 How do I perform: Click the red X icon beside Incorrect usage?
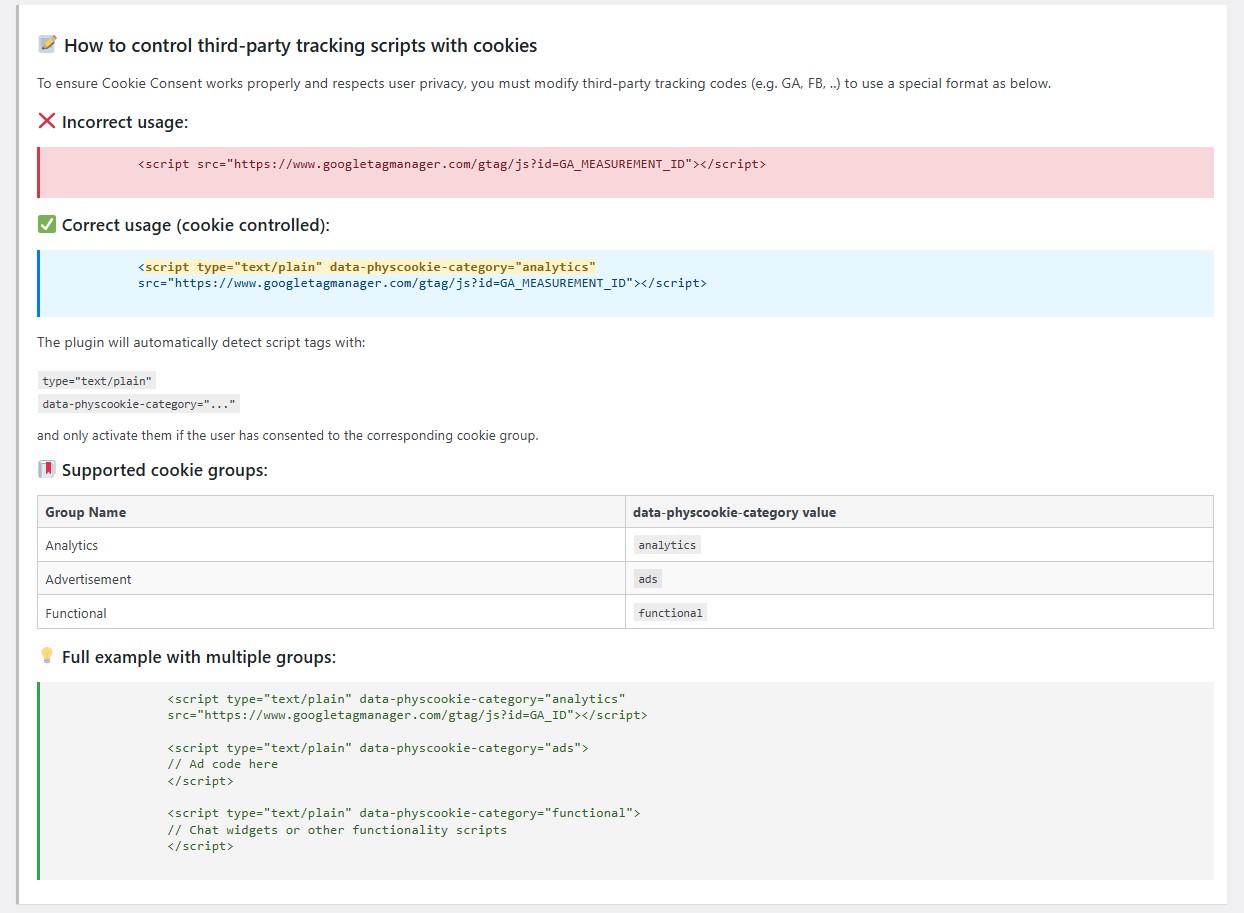(47, 121)
